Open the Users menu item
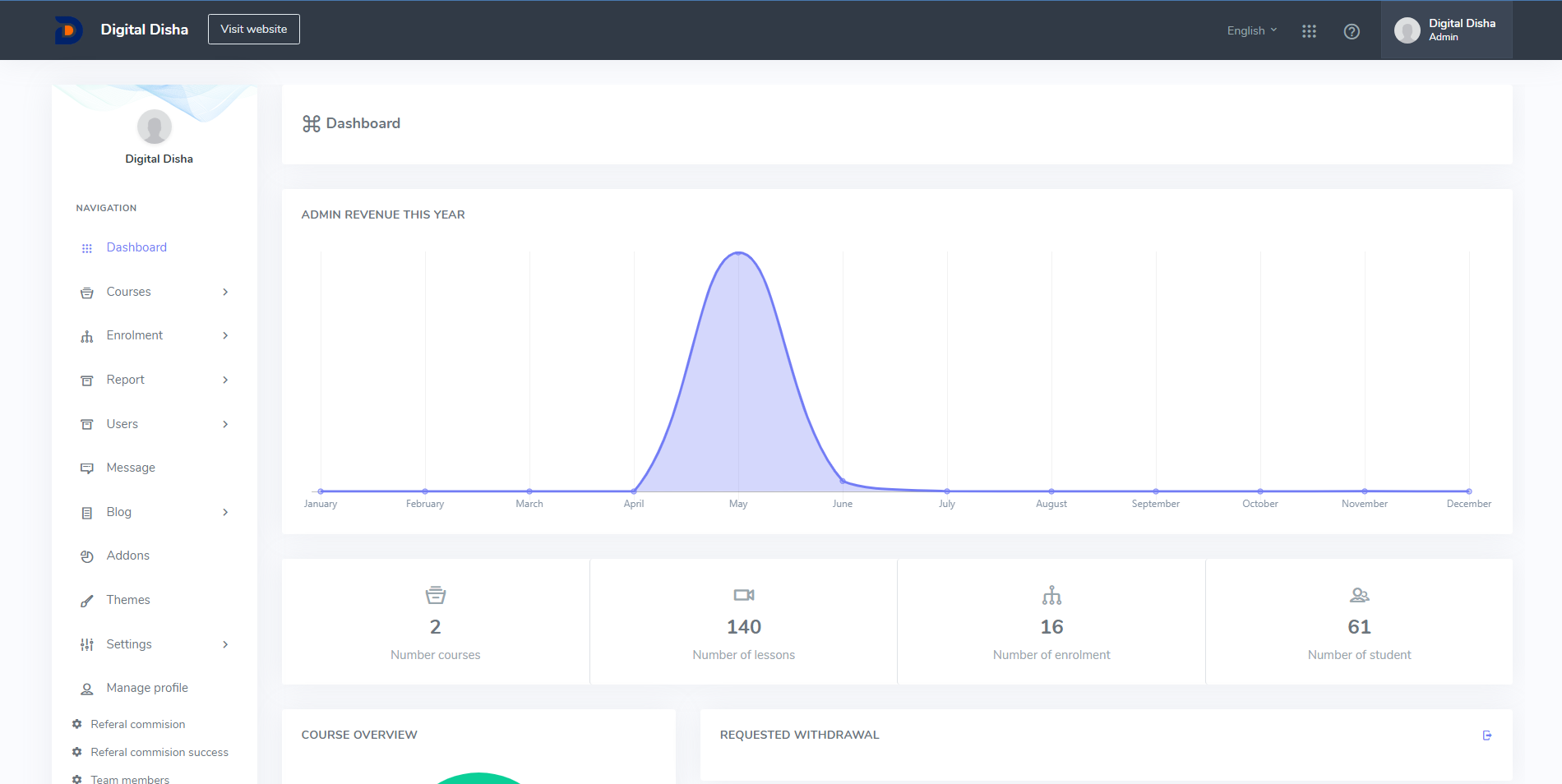Screen dimensions: 1562x784 122,424
